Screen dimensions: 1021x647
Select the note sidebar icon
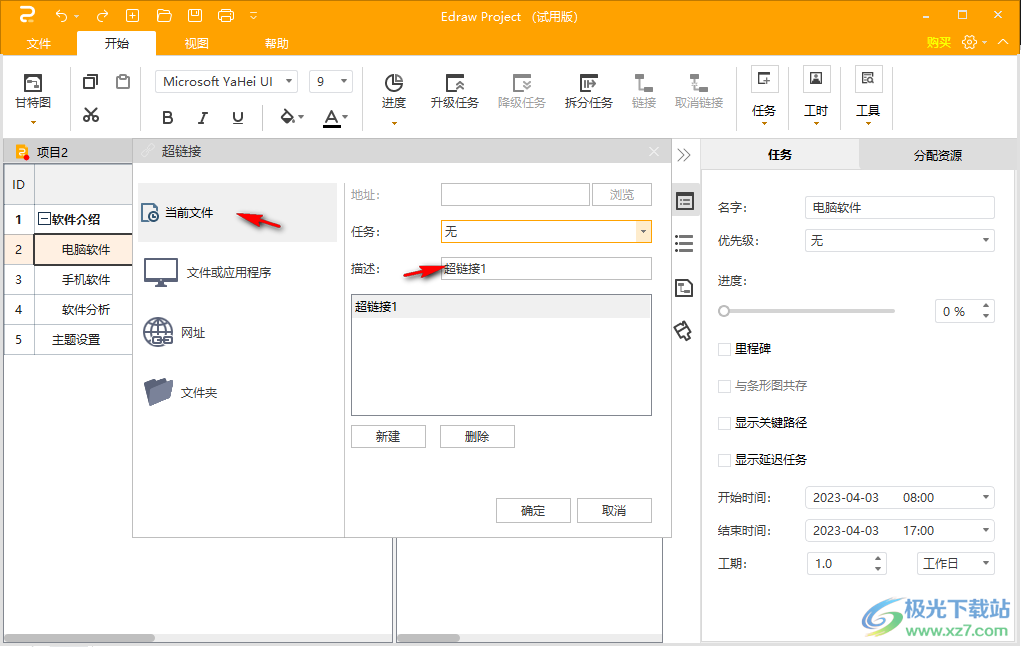tap(684, 288)
